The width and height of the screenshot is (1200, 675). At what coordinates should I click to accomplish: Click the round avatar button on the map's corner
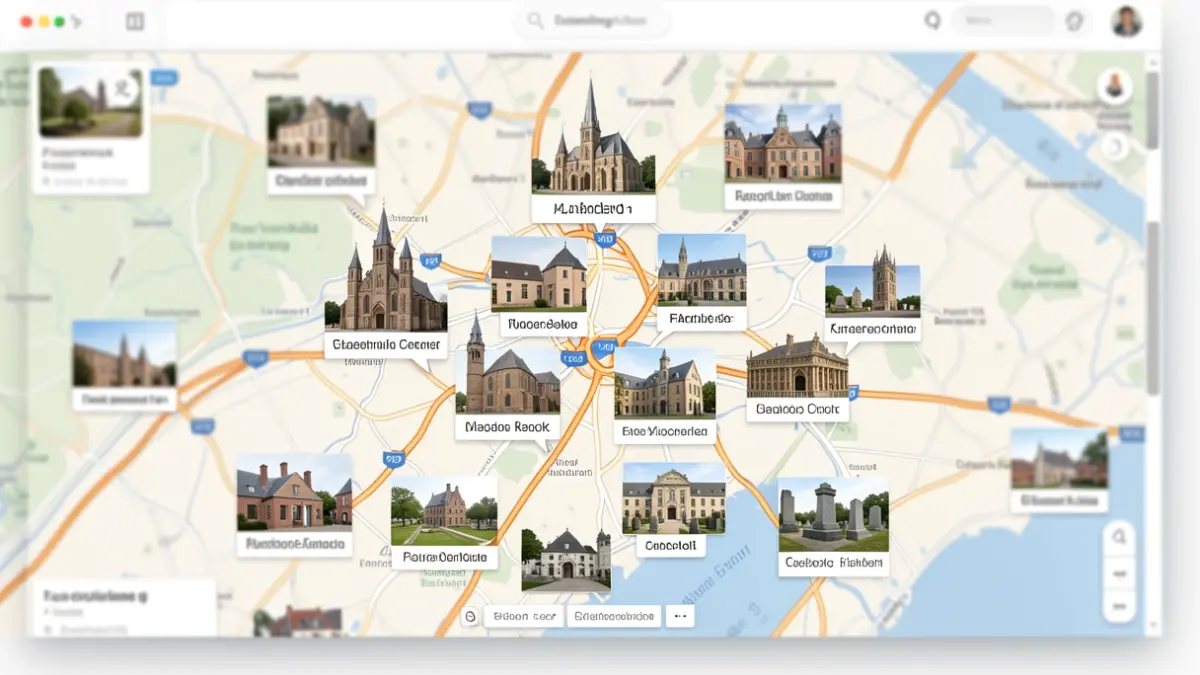pyautogui.click(x=1114, y=86)
